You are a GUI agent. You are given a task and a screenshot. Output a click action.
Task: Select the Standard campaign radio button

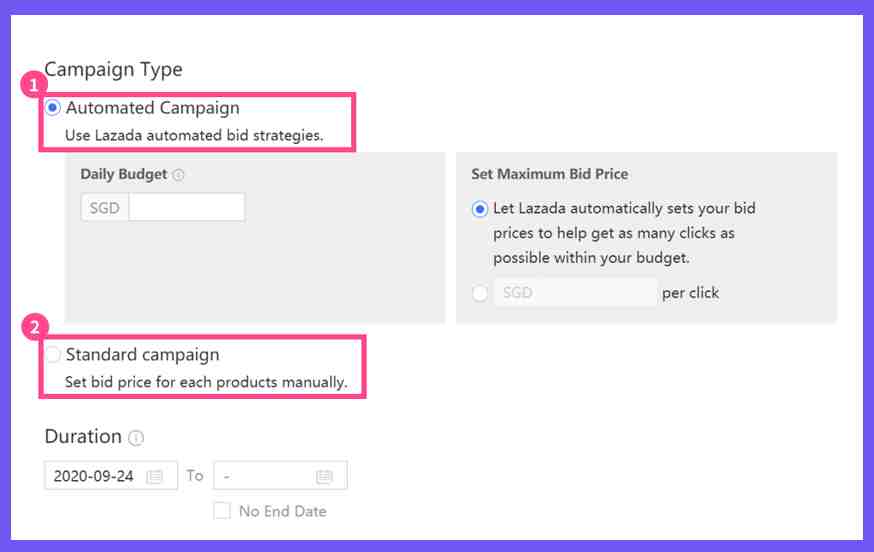[x=52, y=354]
